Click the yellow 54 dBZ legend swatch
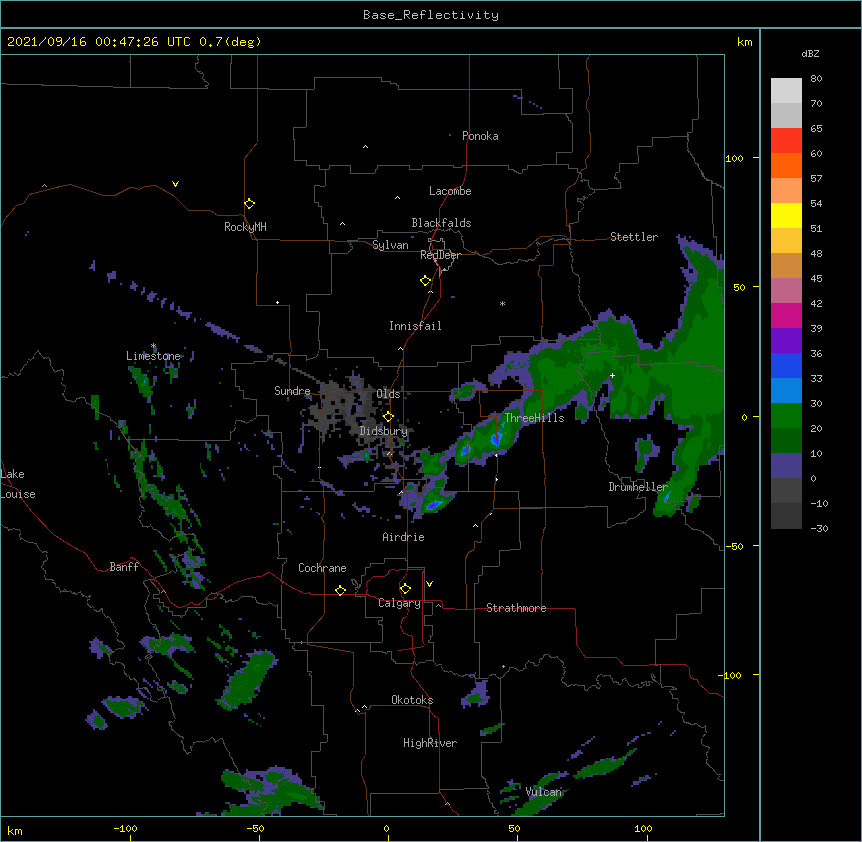 (786, 215)
